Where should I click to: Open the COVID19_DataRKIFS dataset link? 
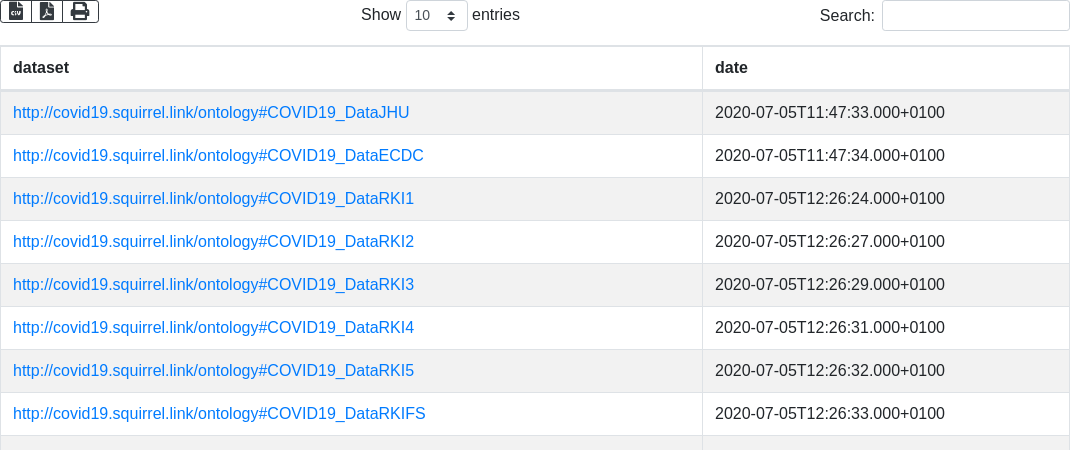point(219,414)
